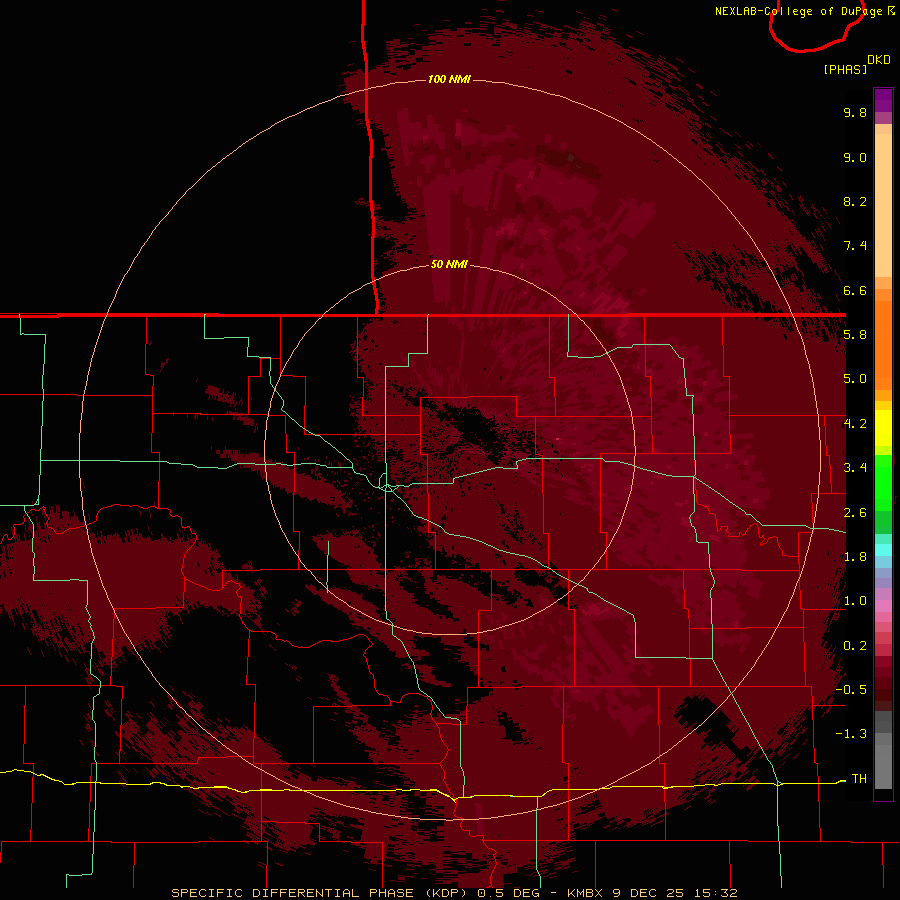Click the 0.5 DEG elevation text
900x900 pixels.
pos(509,893)
